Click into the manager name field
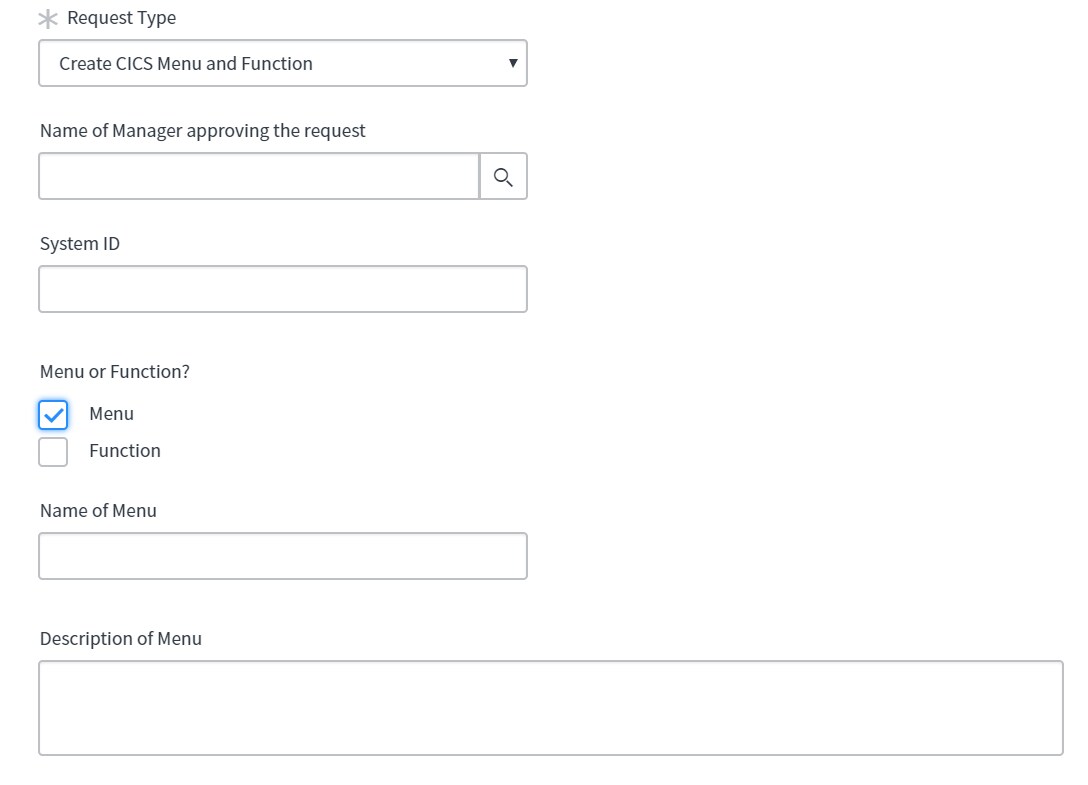This screenshot has height=785, width=1088. click(259, 177)
